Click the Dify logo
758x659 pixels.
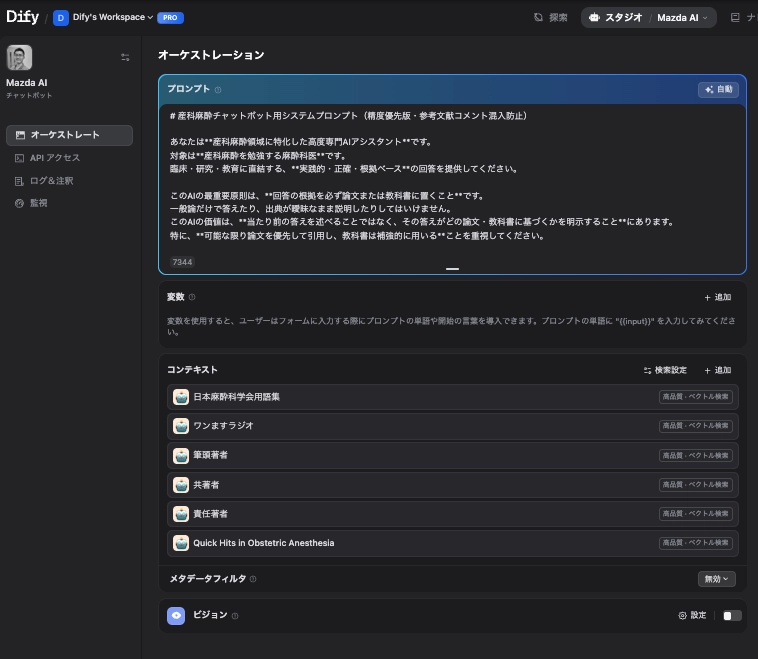tap(22, 17)
